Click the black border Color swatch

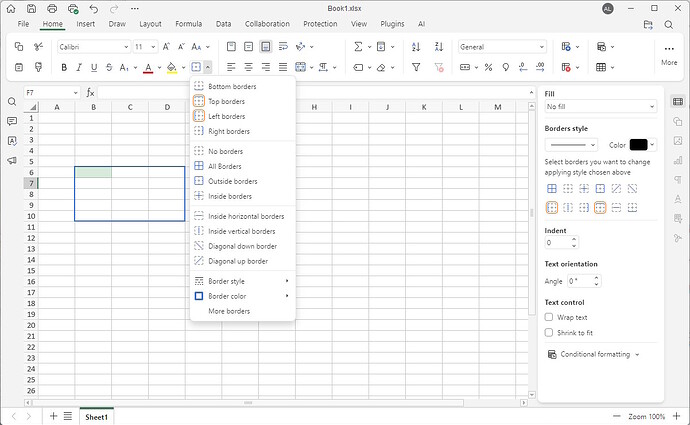click(x=638, y=145)
